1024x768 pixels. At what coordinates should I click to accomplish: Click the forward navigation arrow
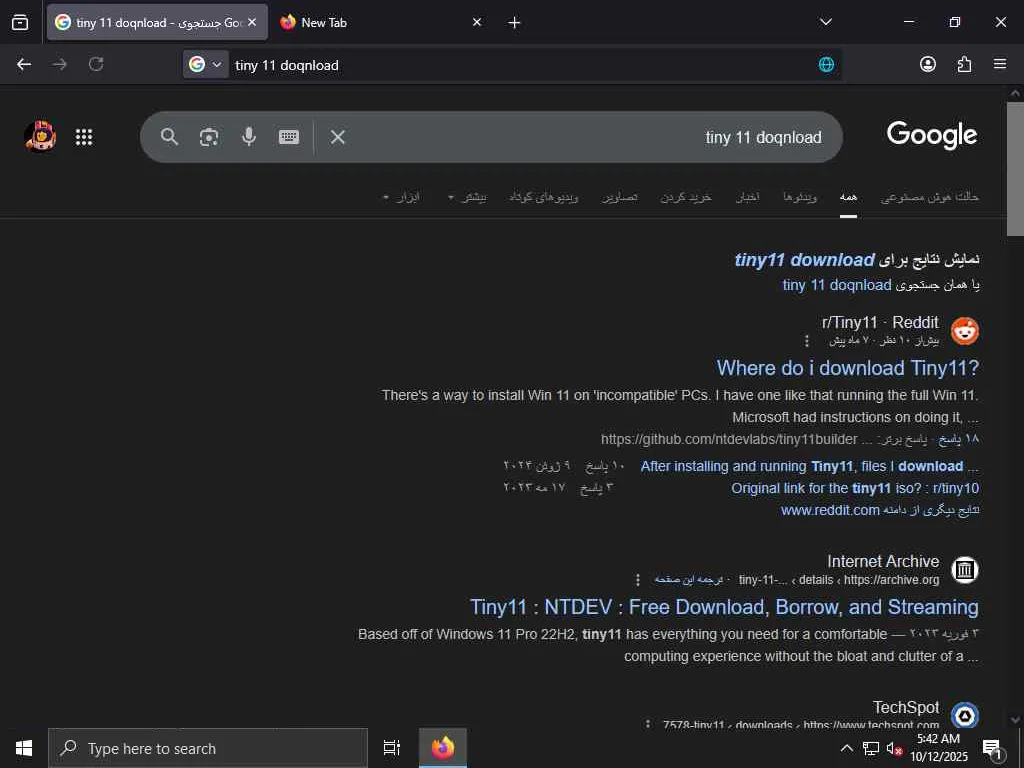click(60, 64)
